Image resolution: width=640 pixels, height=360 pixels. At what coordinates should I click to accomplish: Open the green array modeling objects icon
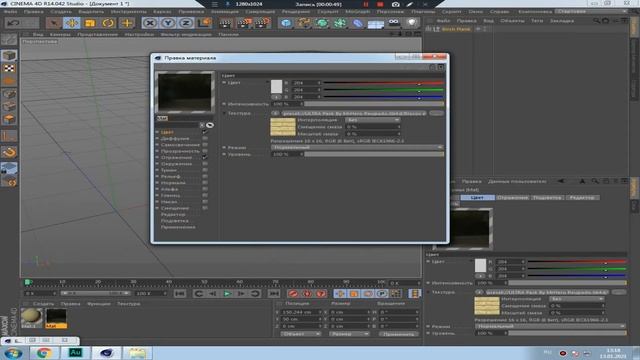coord(340,23)
